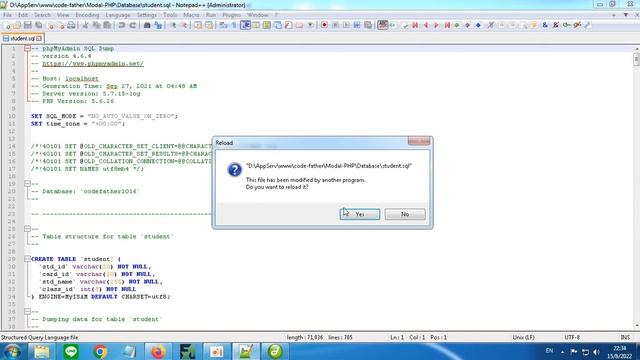Toggle Word Wrap in the toolbar
Viewport: 640px width, 360px height.
click(x=223, y=25)
